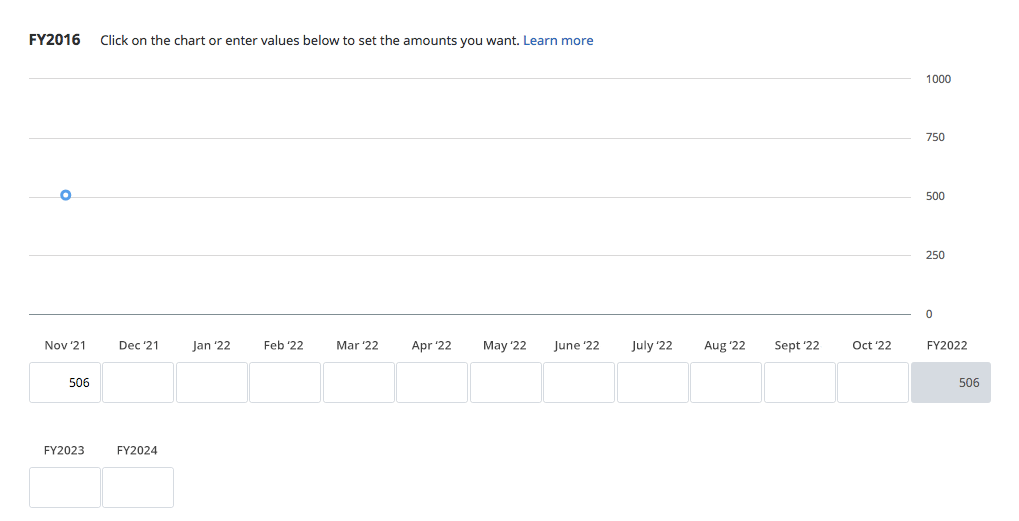Click the blue data point on chart
1019x521 pixels.
(x=65, y=196)
